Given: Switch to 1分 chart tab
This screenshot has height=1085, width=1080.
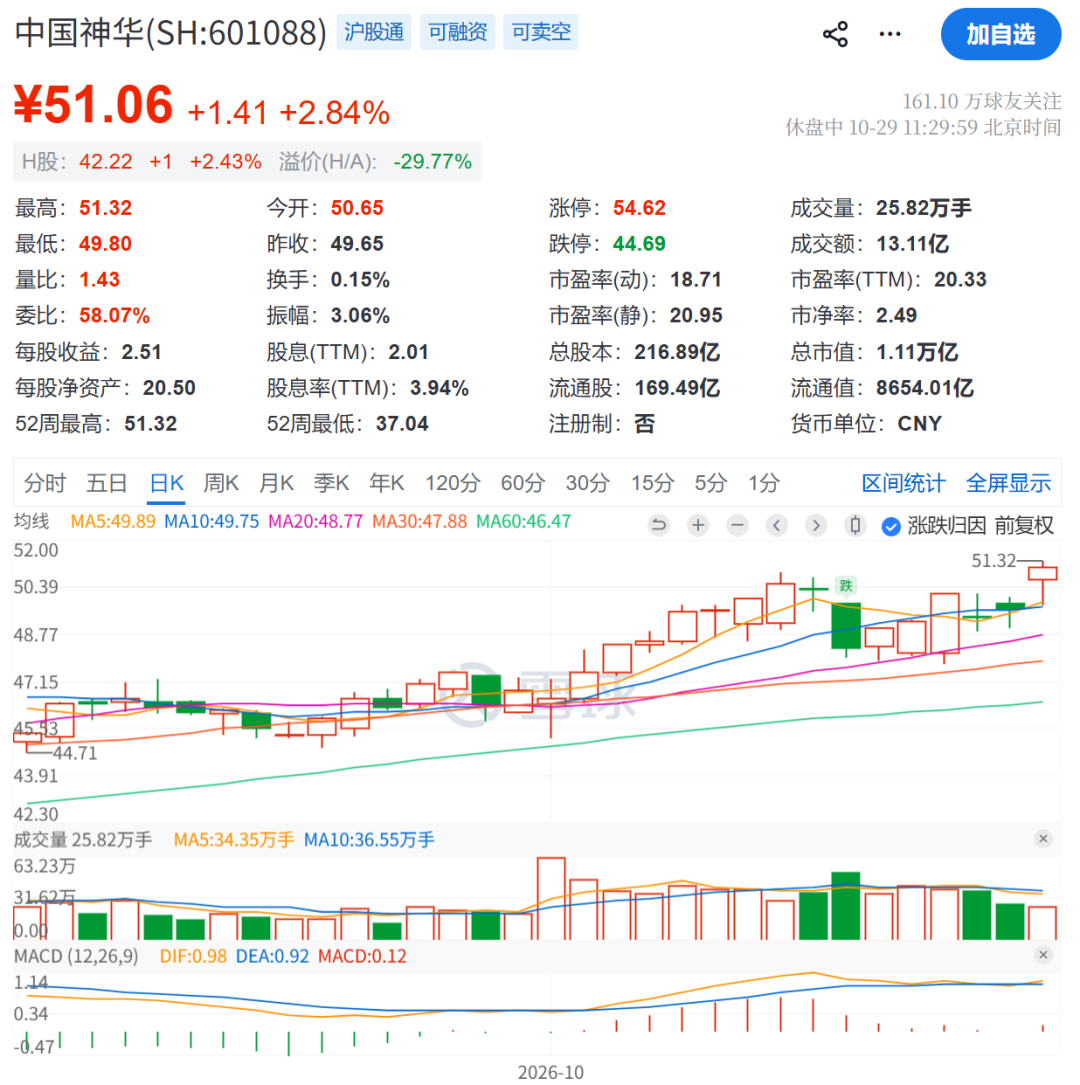Looking at the screenshot, I should tap(765, 483).
